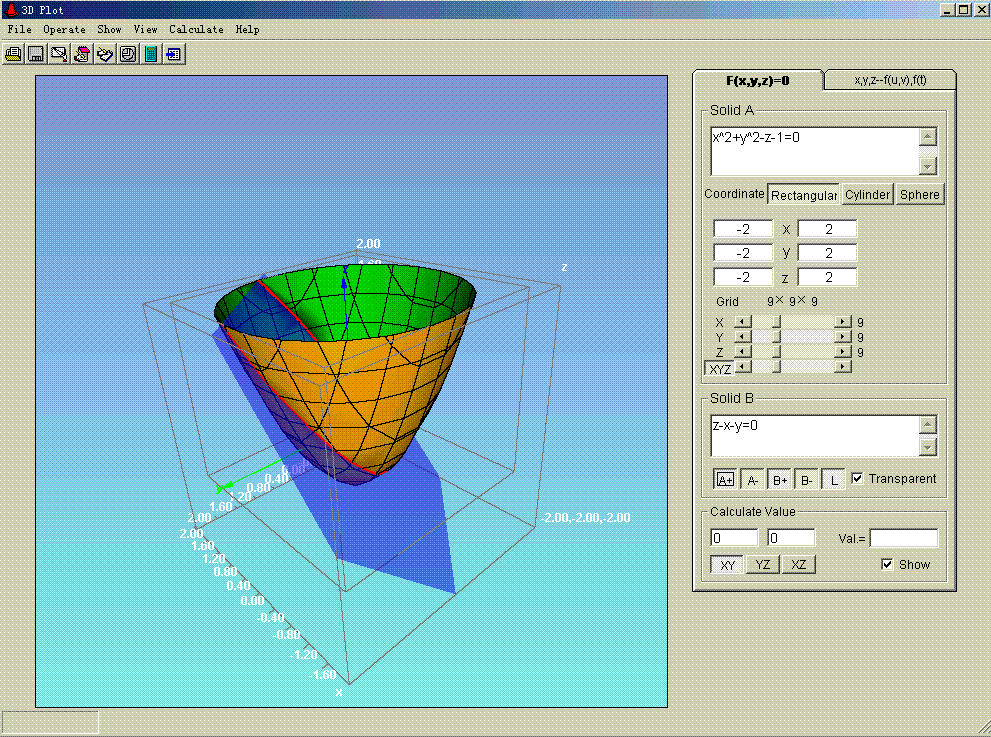Increase Y grid with its right arrow
991x737 pixels.
(843, 337)
